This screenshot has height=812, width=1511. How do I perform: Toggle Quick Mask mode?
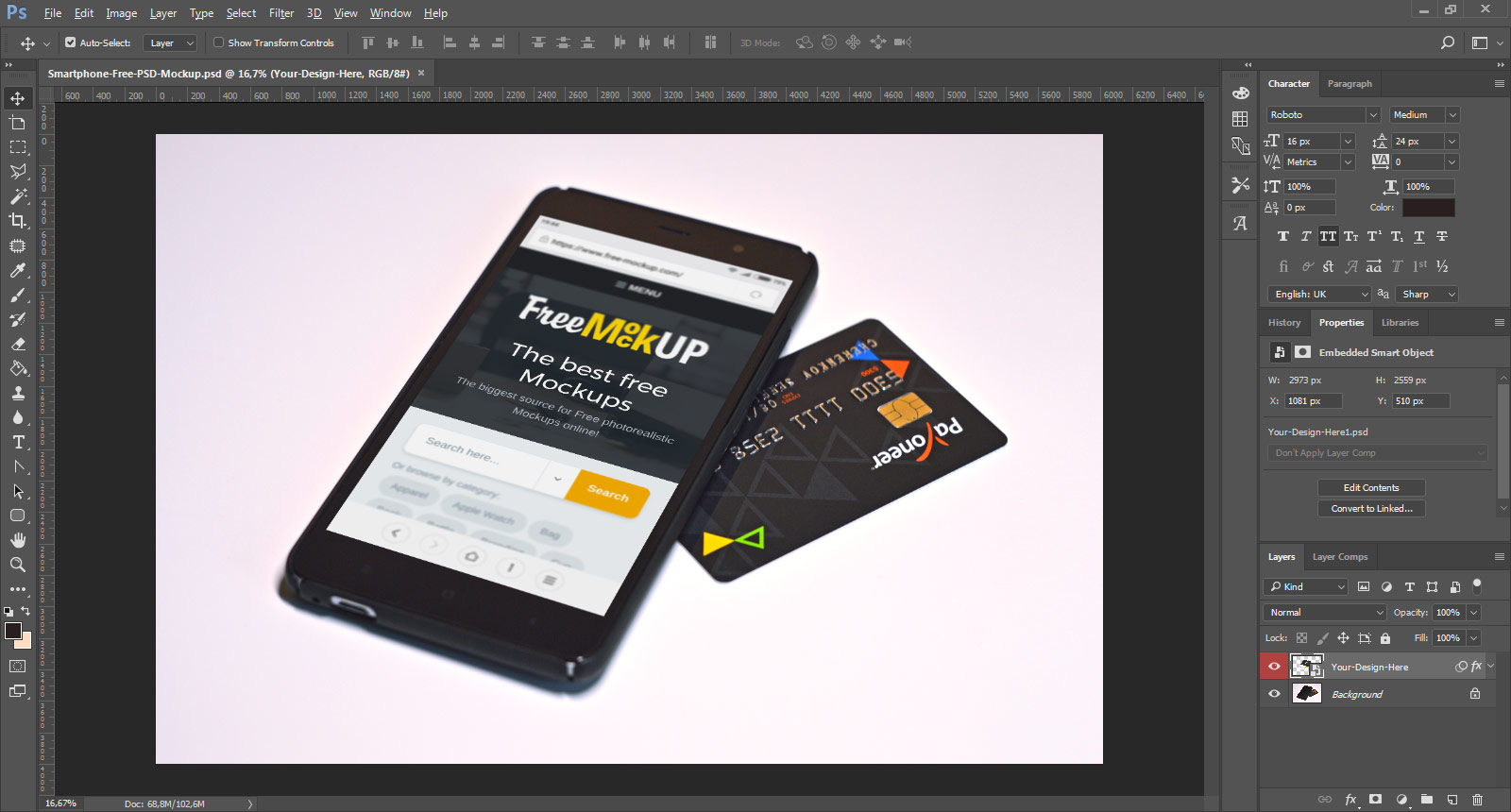point(18,667)
